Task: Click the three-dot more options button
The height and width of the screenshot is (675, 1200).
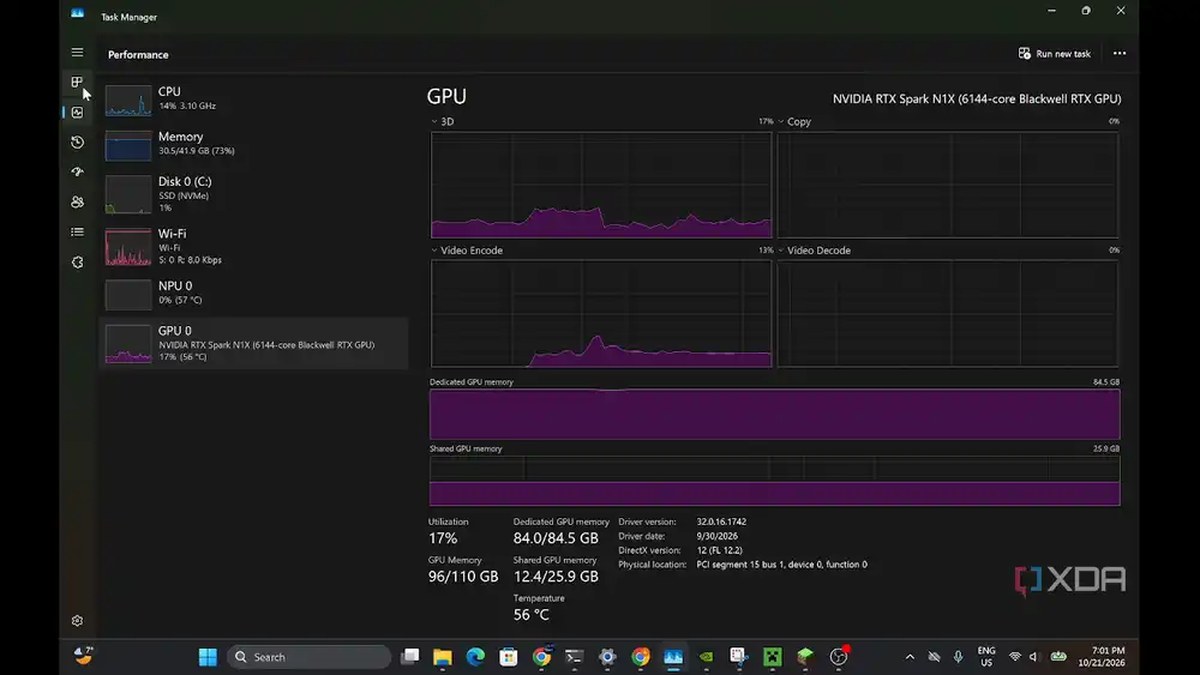Action: (1119, 53)
